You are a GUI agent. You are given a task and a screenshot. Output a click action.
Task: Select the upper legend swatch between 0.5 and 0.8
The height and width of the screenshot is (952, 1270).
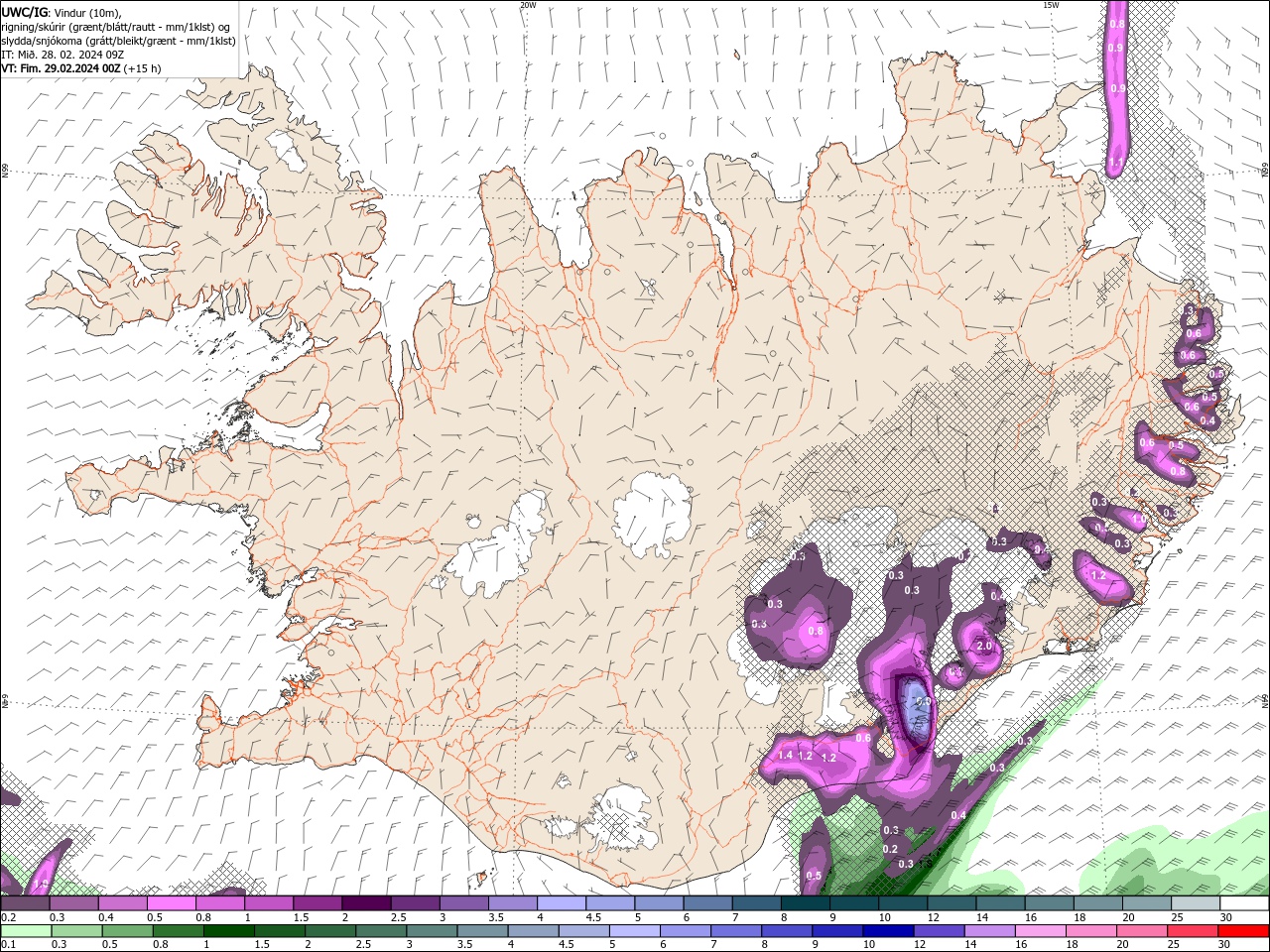[172, 903]
